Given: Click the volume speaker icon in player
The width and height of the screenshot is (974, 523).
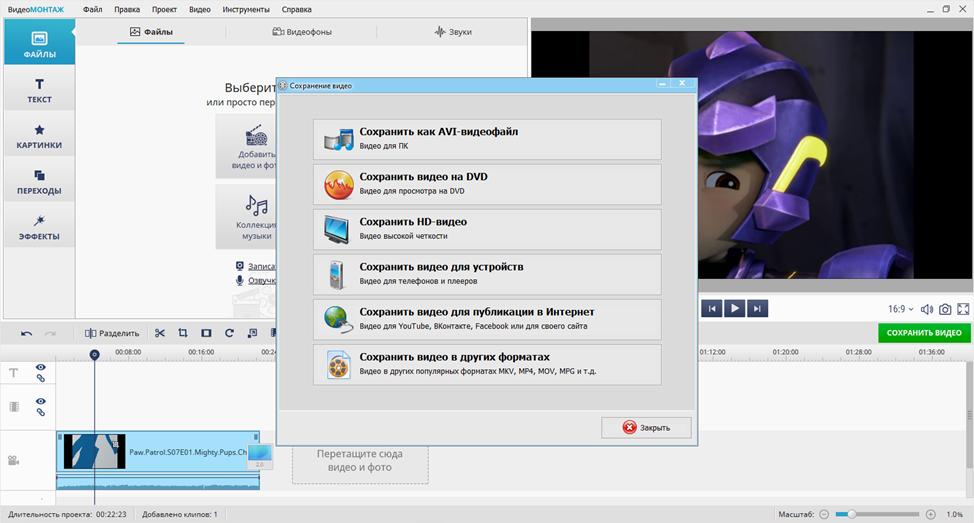Looking at the screenshot, I should [x=927, y=309].
